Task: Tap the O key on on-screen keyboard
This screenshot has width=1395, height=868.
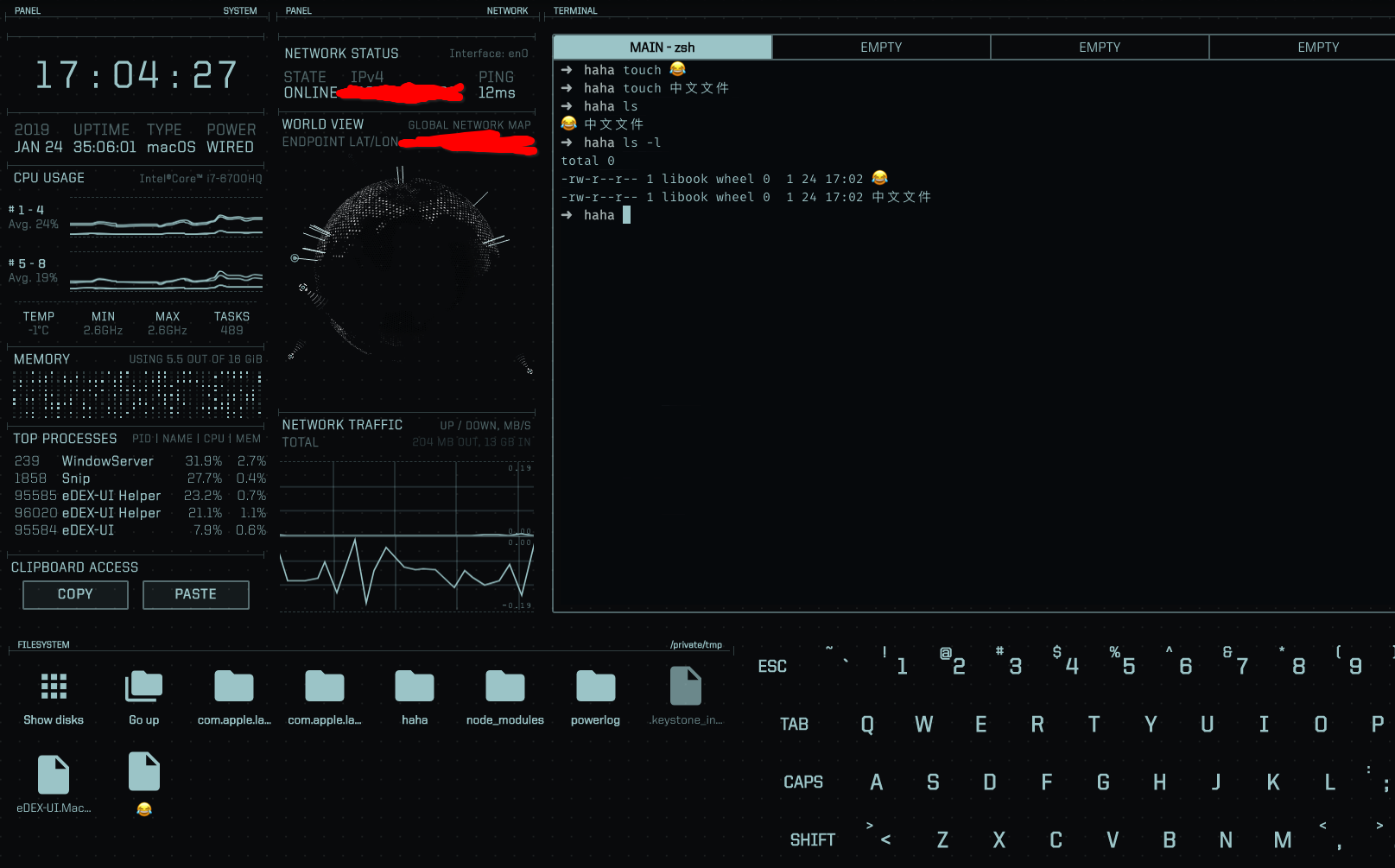Action: pos(1321,724)
